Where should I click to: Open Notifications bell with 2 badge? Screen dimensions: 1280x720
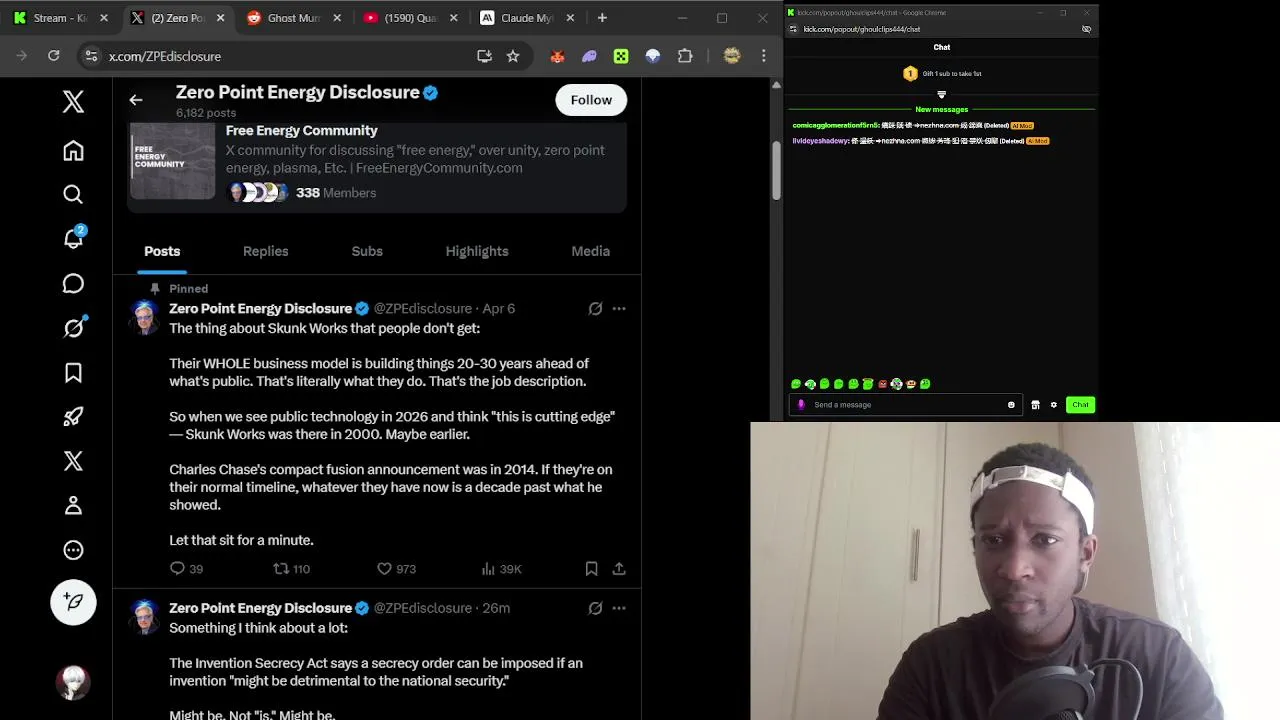click(73, 238)
